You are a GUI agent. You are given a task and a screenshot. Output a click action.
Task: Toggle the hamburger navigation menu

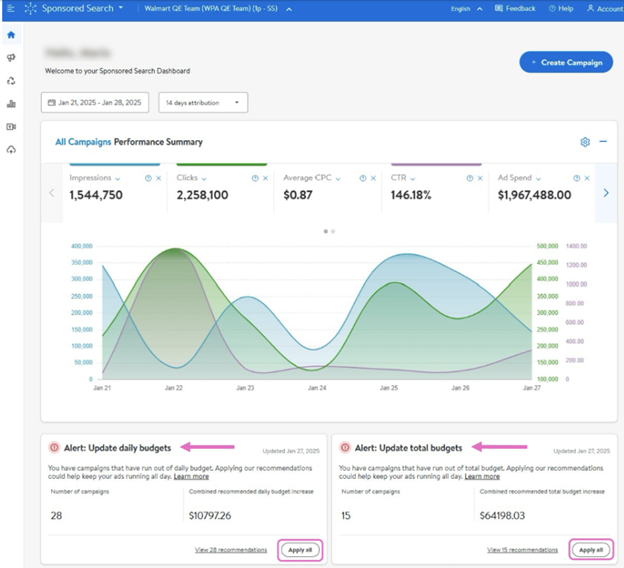coord(10,8)
